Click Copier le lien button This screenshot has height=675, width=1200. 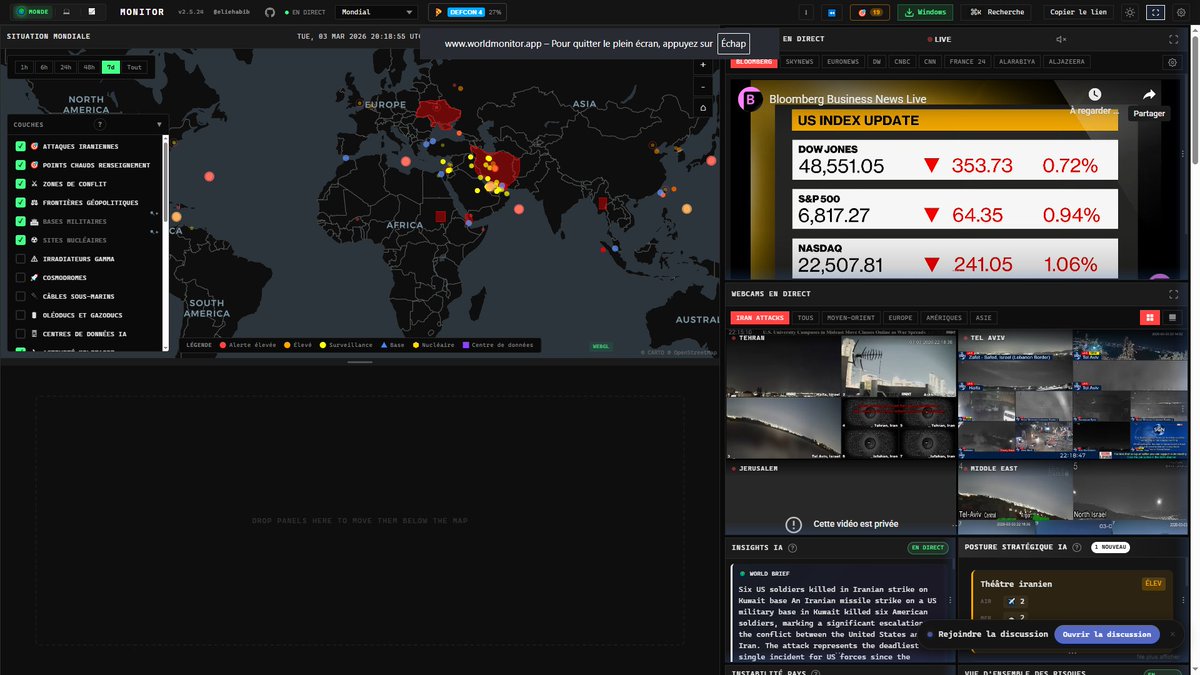click(1078, 12)
